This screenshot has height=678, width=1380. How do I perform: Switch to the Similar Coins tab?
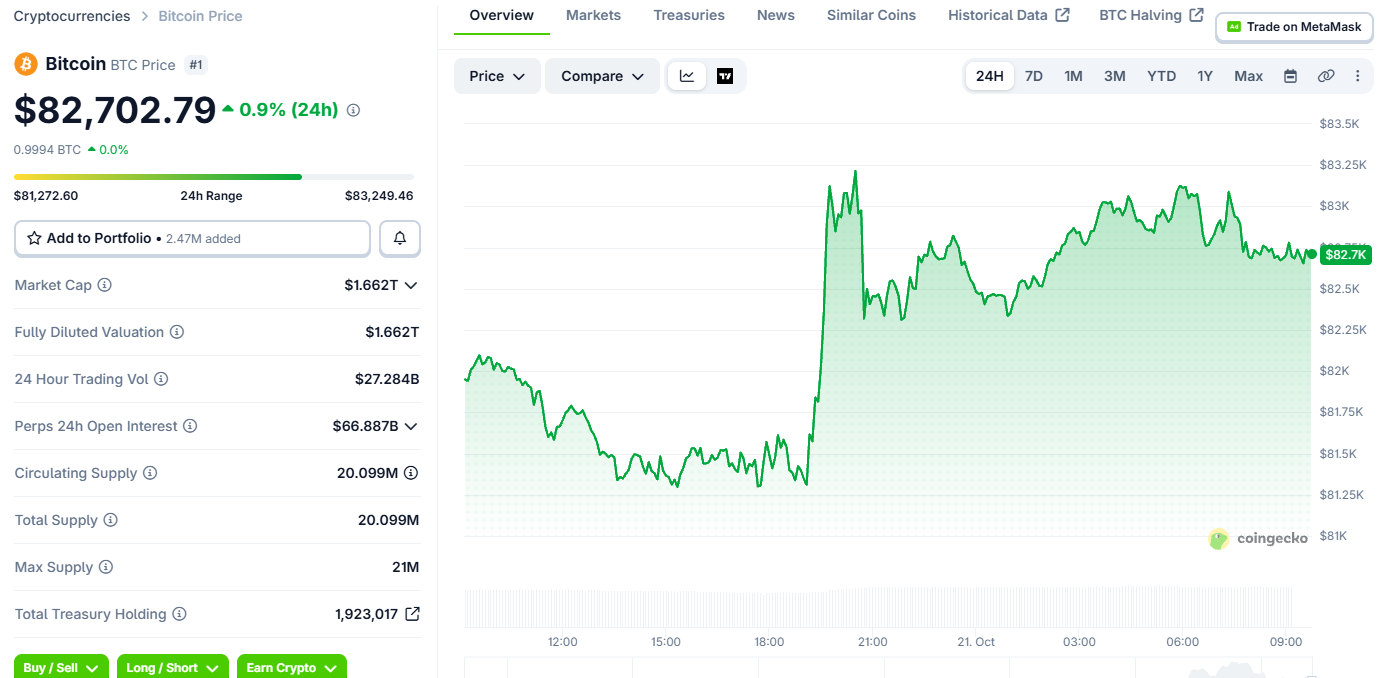click(871, 15)
